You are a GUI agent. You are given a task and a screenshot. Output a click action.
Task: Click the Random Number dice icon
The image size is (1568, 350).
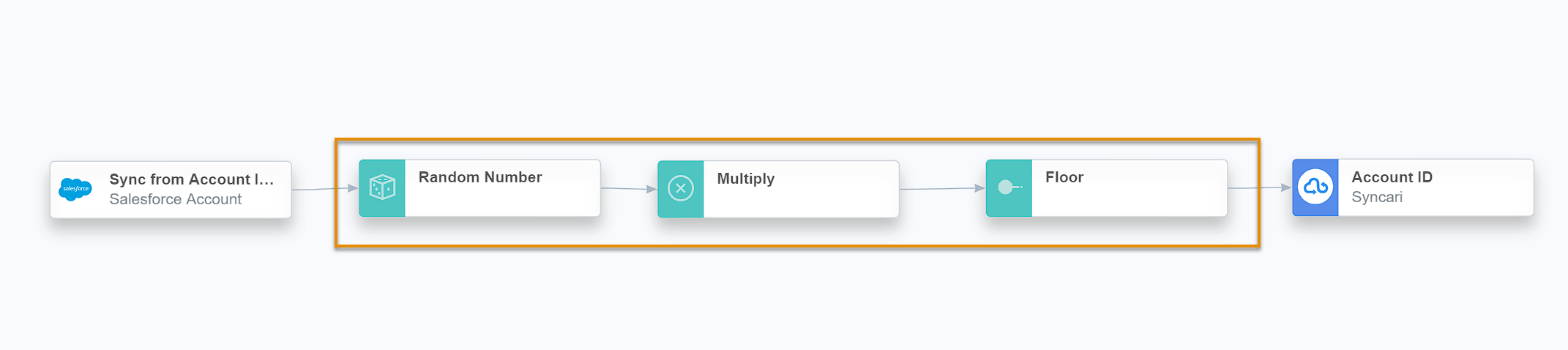[x=382, y=187]
